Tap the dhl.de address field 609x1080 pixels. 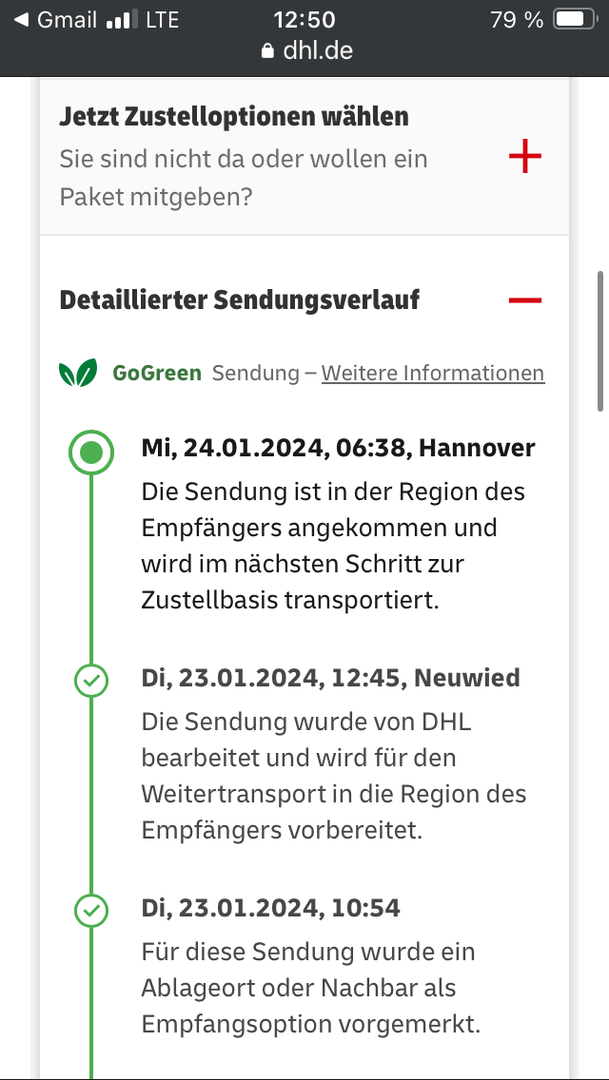tap(307, 50)
